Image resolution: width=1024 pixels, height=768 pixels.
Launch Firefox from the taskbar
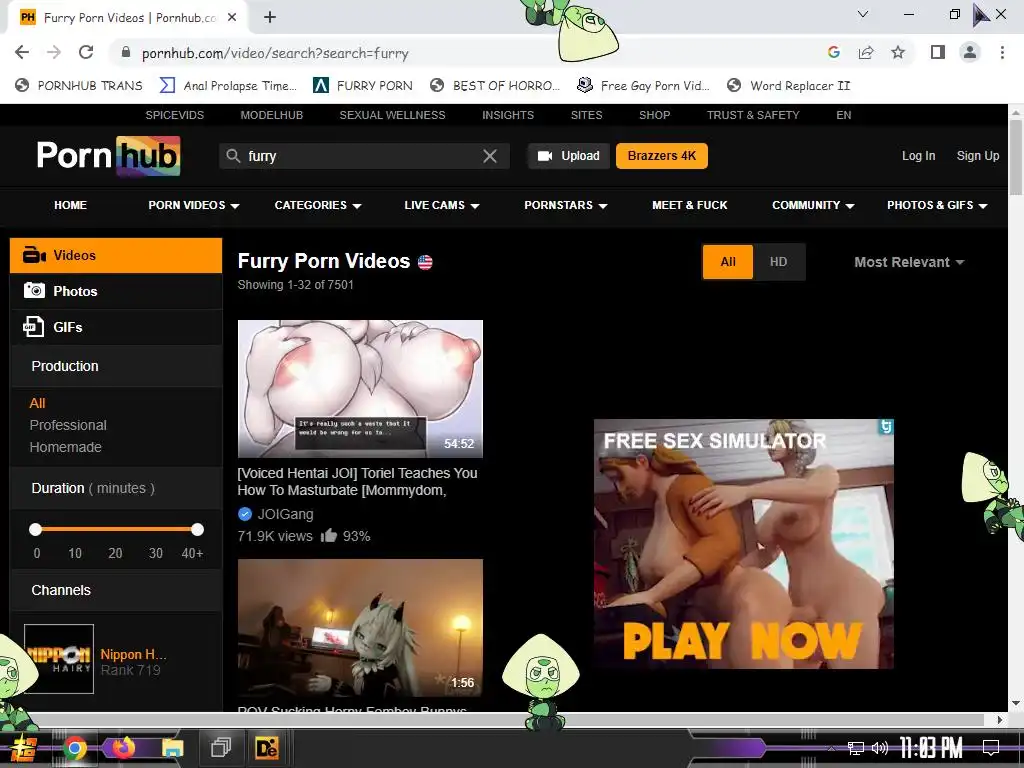coord(123,748)
